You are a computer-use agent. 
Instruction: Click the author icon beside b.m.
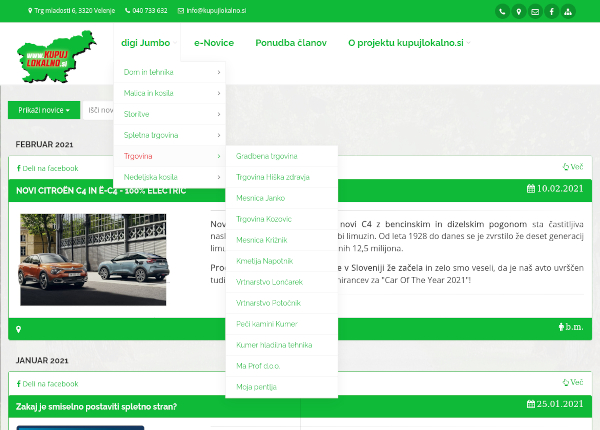561,327
